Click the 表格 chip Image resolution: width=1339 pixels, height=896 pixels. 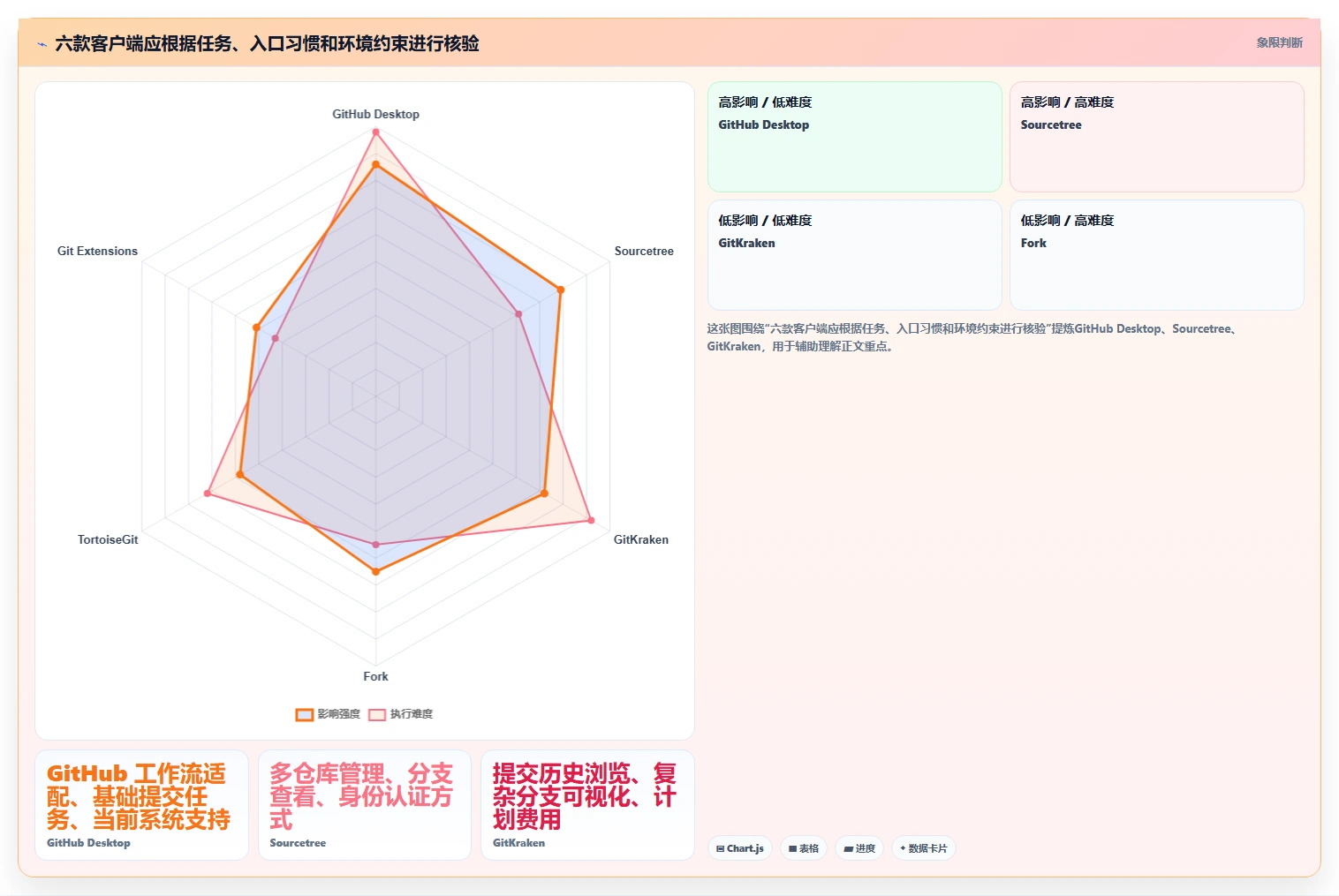click(804, 848)
